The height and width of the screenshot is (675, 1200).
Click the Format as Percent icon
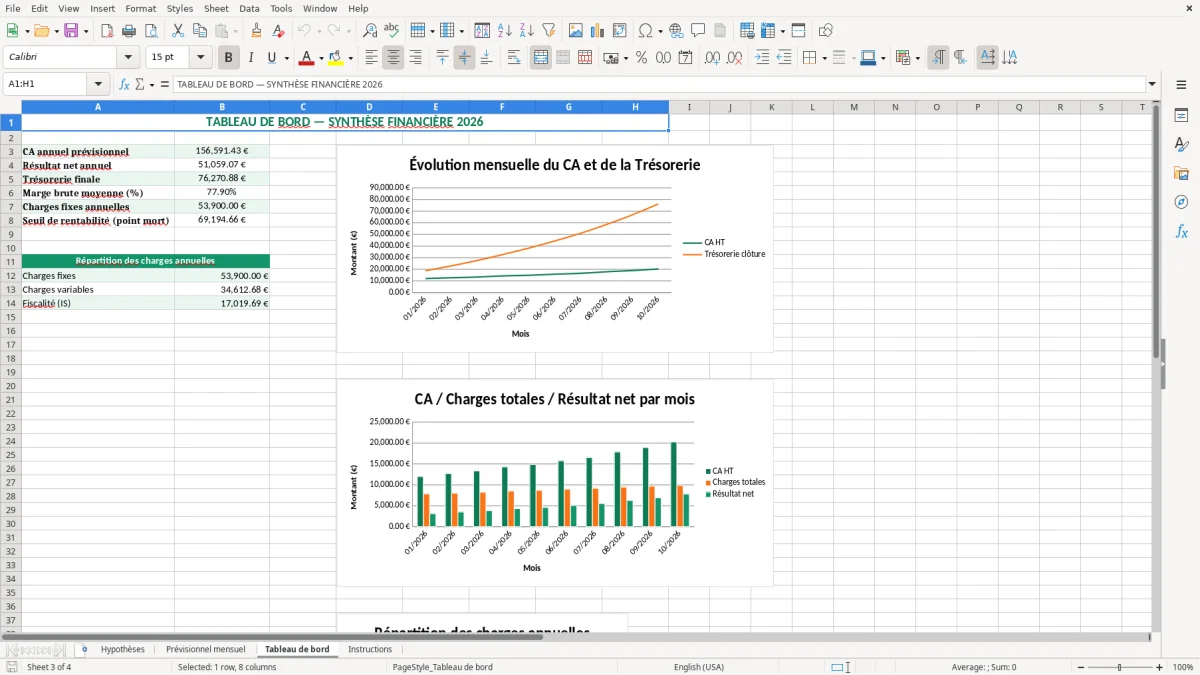(x=641, y=58)
